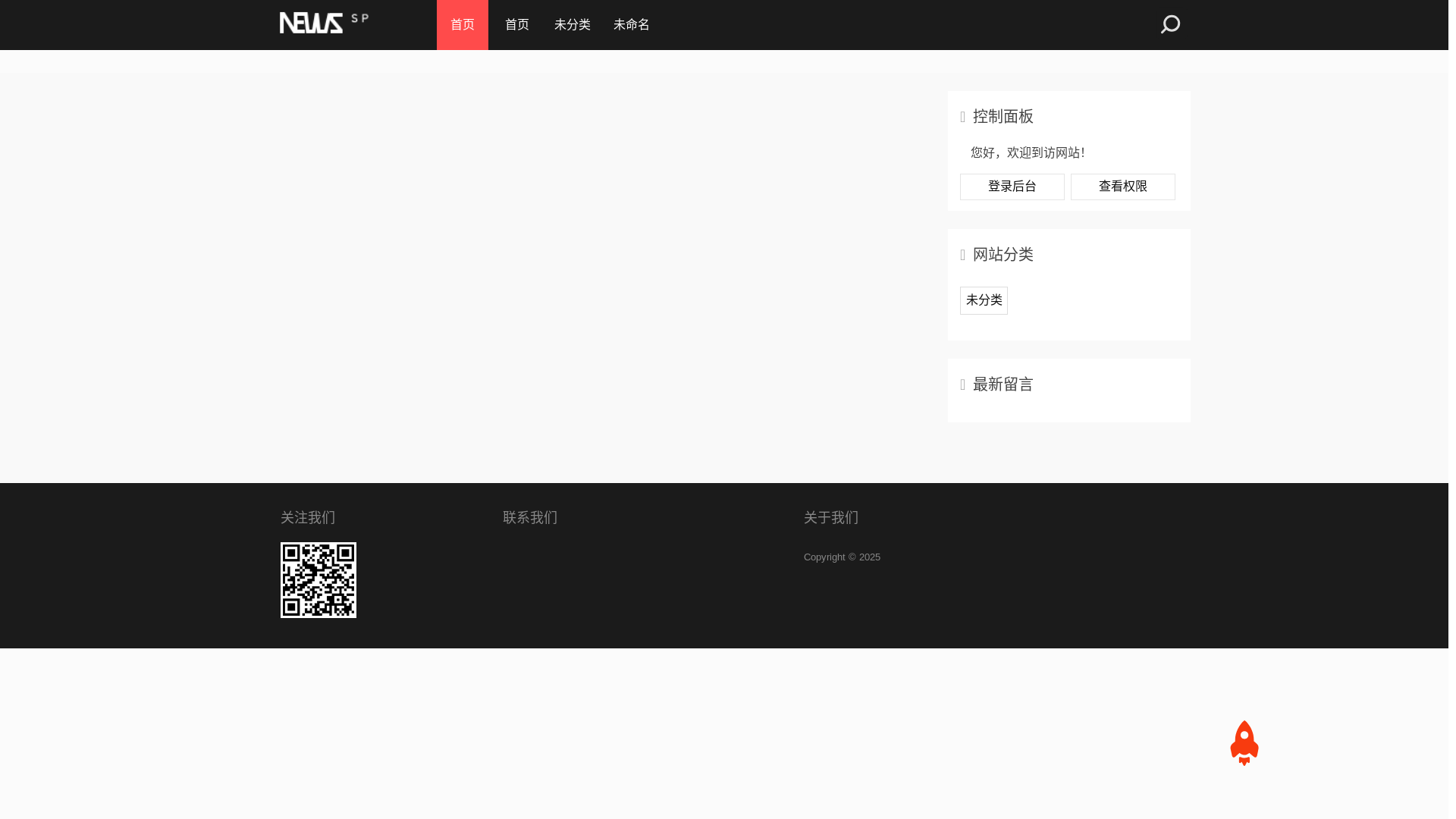Click the 网站分类 panel heading
The width and height of the screenshot is (1456, 819).
pos(1003,254)
